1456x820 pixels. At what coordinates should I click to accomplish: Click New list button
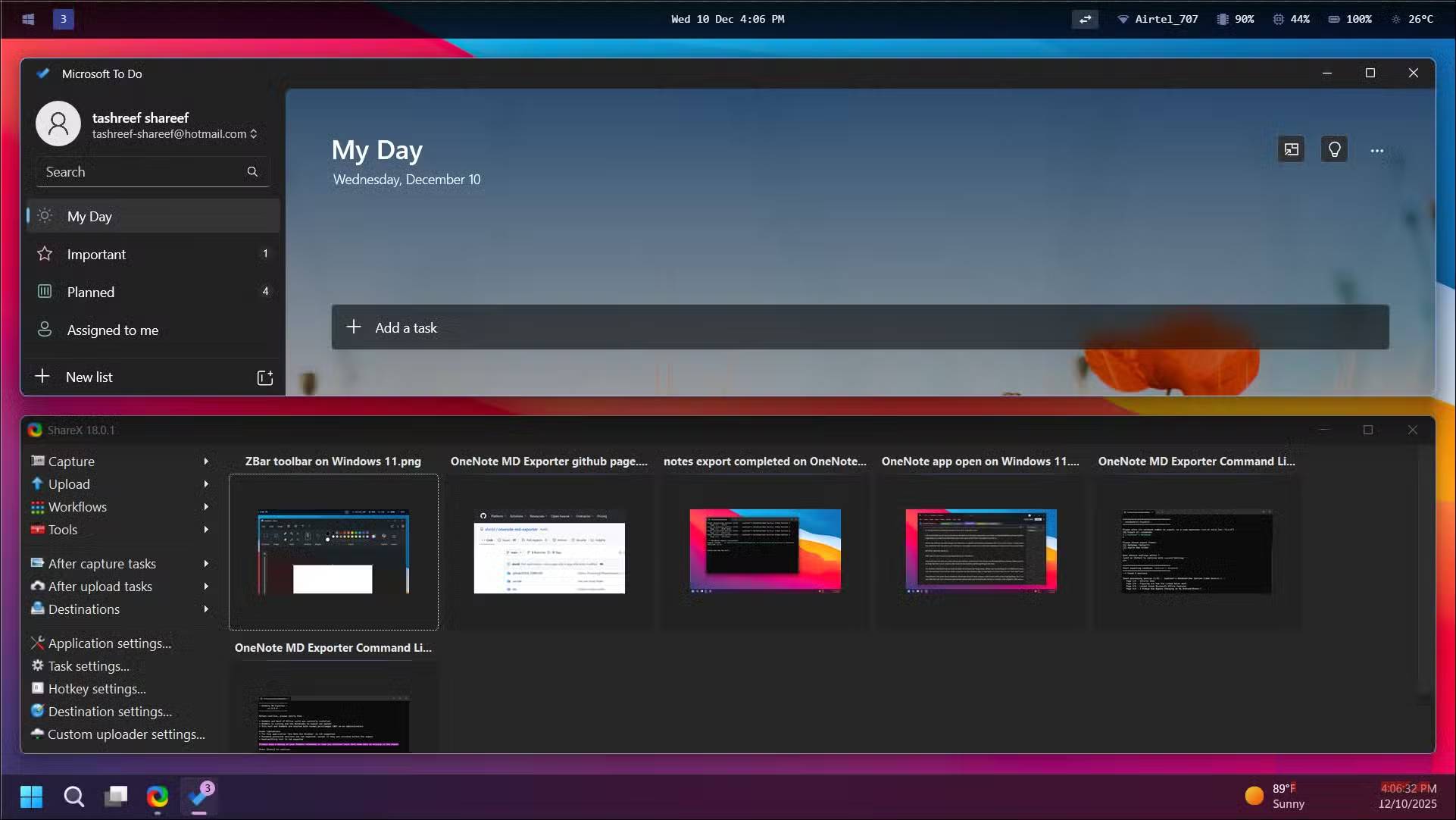(89, 377)
